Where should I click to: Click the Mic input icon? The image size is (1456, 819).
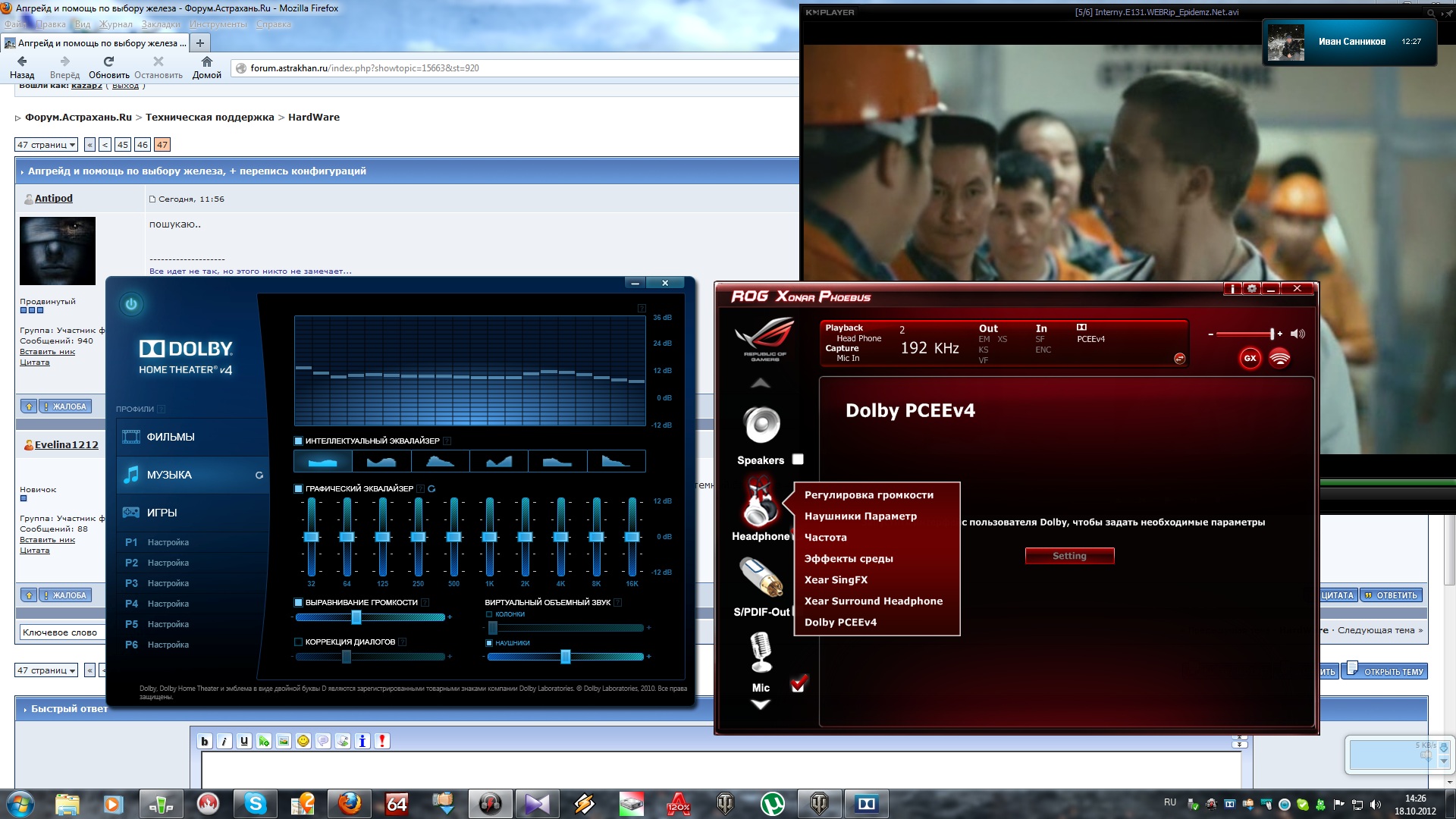[x=761, y=652]
